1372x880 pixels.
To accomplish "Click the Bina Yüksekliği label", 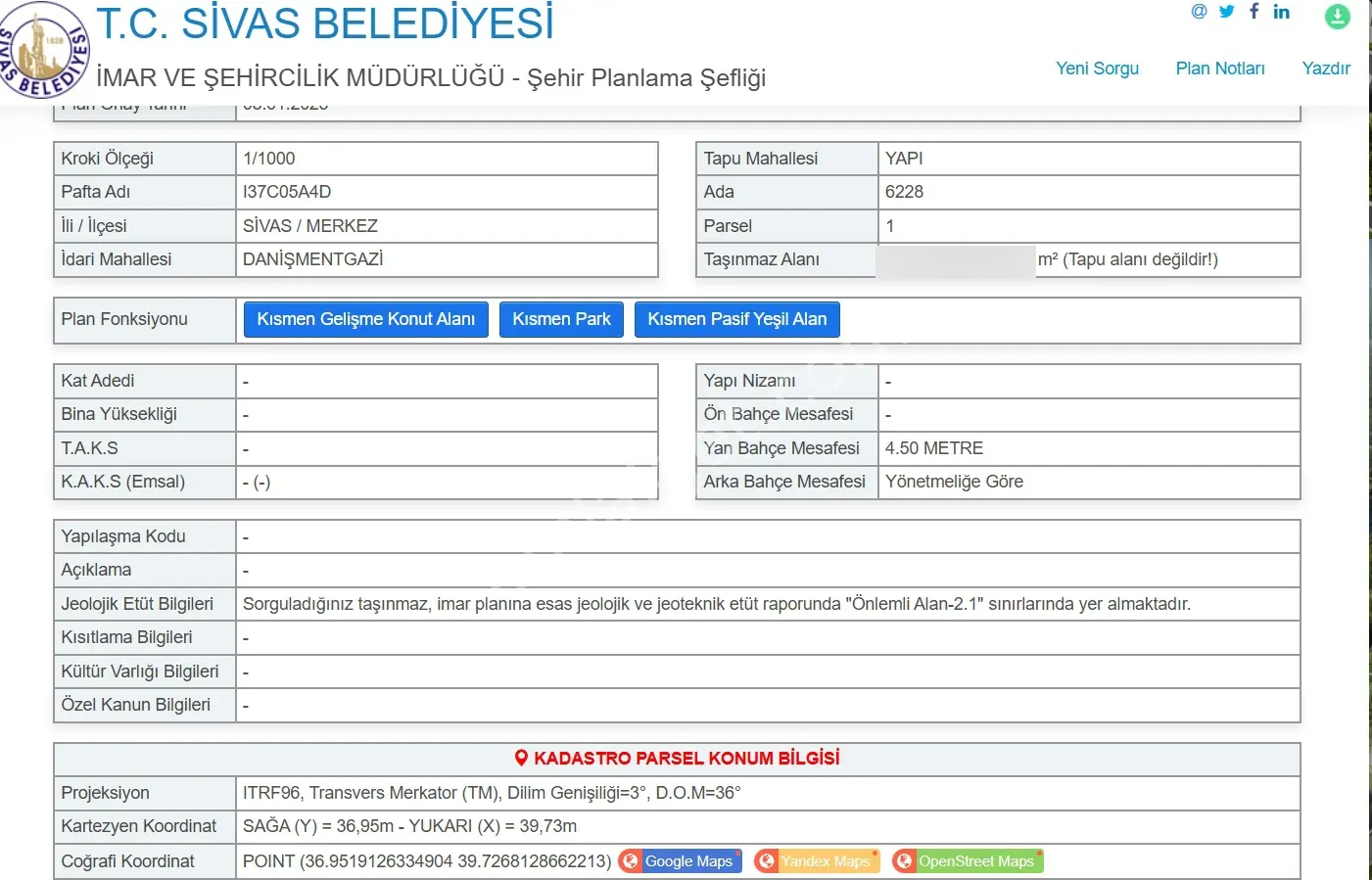I will (119, 414).
